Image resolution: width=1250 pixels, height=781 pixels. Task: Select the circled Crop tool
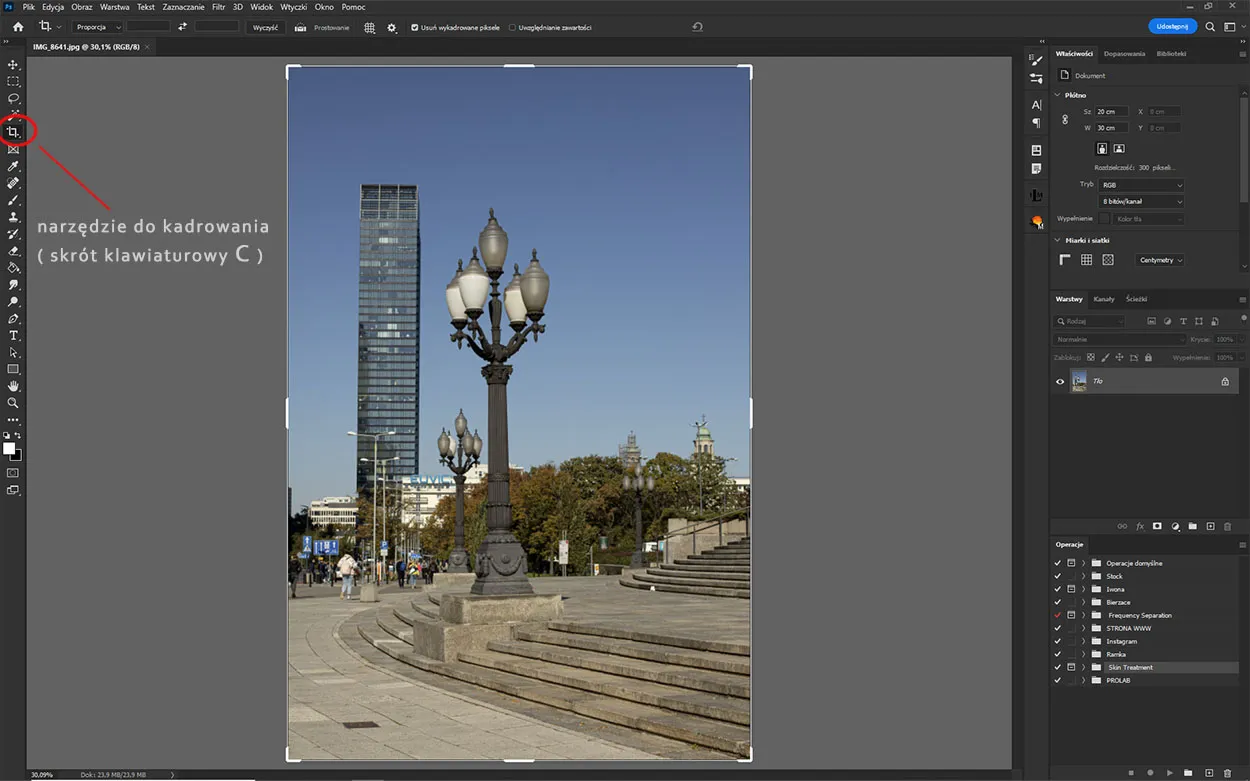13,131
